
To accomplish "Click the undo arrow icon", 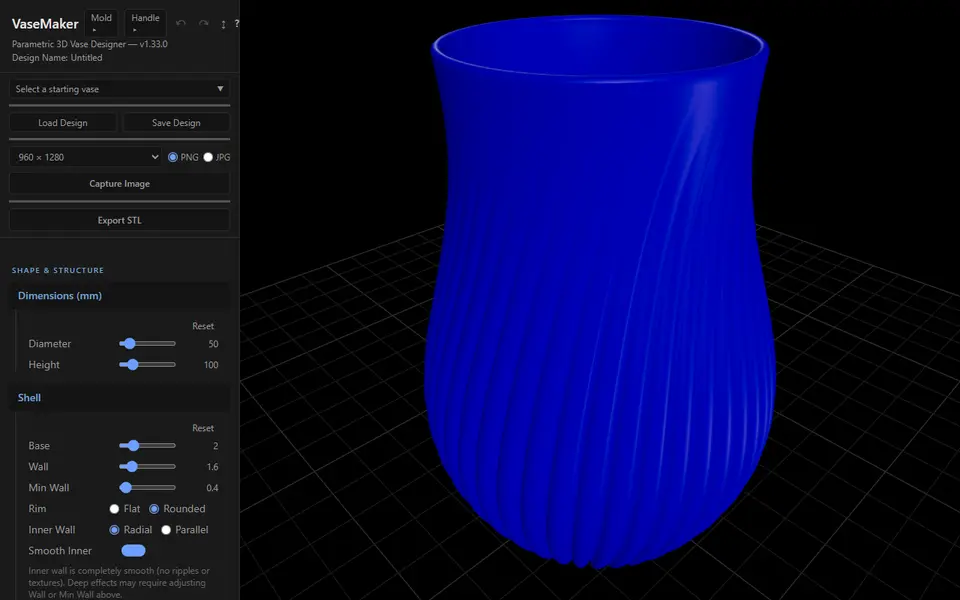I will click(181, 23).
